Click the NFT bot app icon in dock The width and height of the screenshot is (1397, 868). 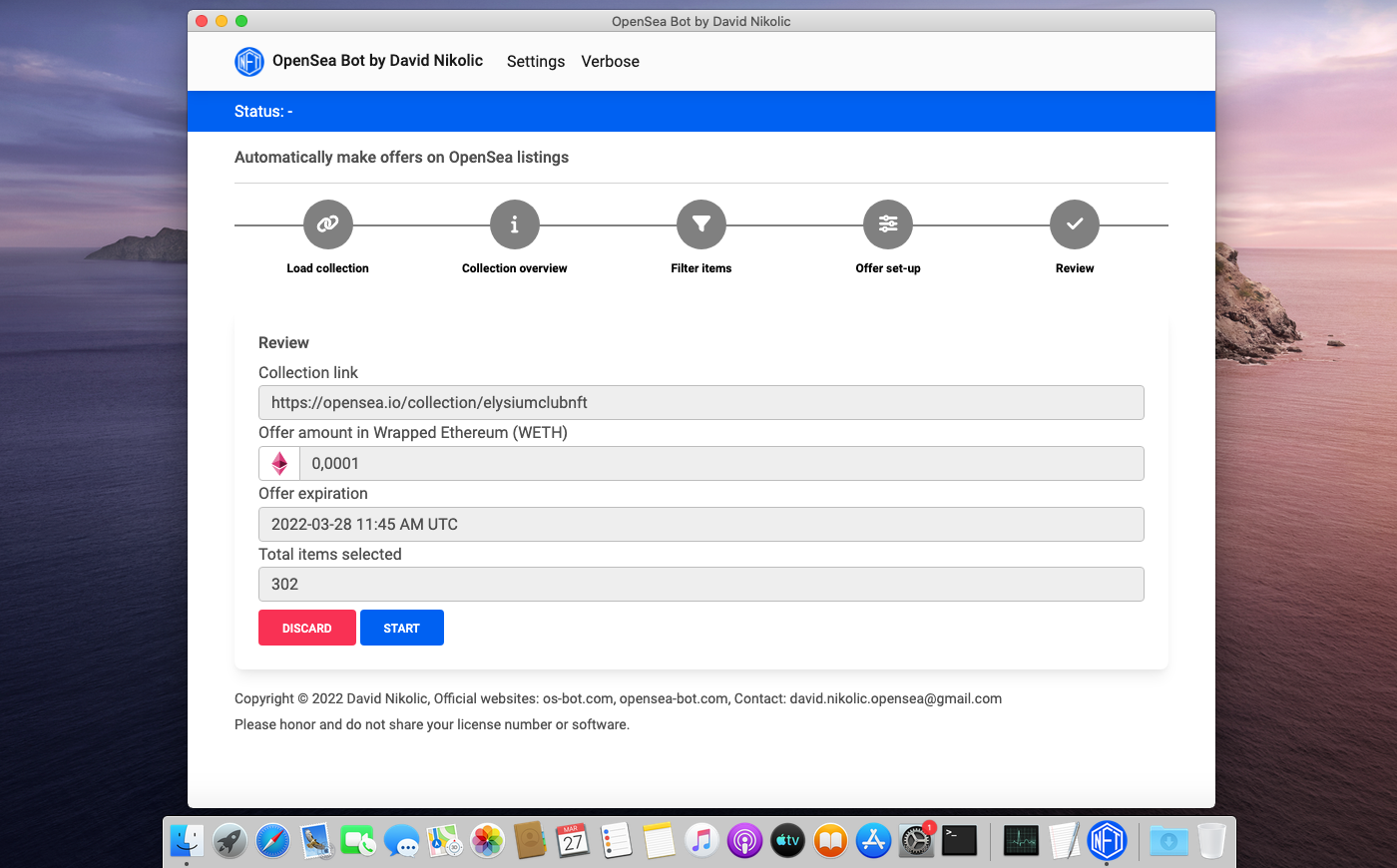tap(1107, 841)
